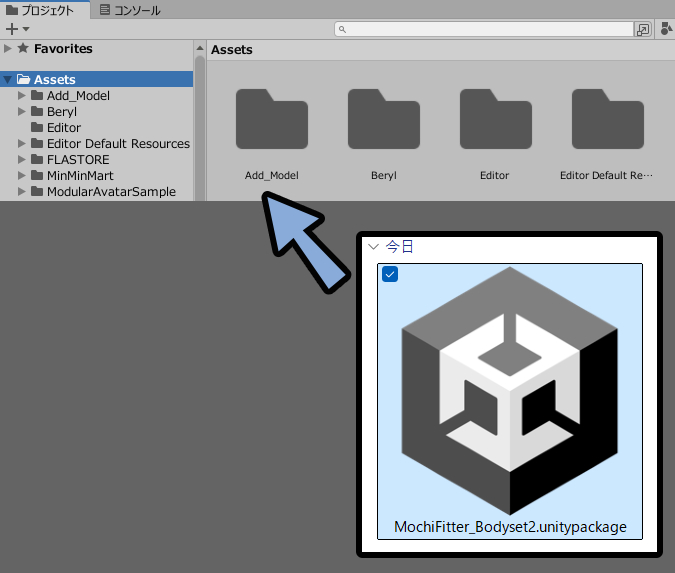Click the Unity package cube thumbnail

click(510, 390)
